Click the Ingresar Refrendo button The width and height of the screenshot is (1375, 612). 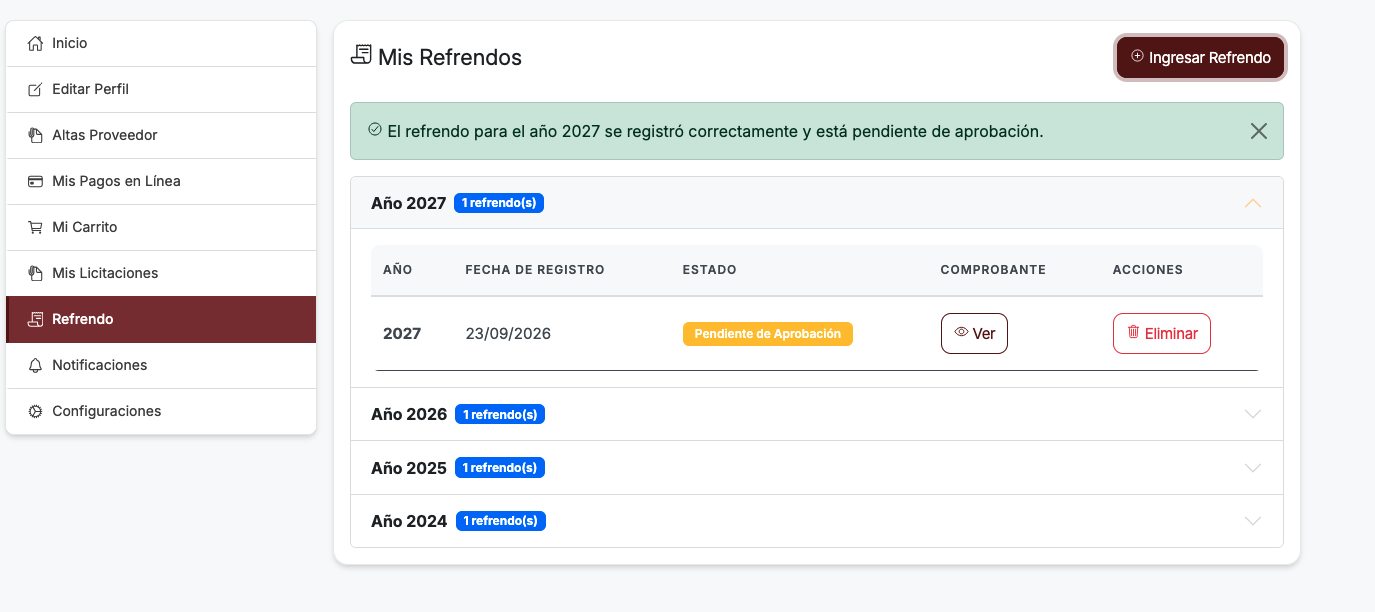tap(1200, 57)
